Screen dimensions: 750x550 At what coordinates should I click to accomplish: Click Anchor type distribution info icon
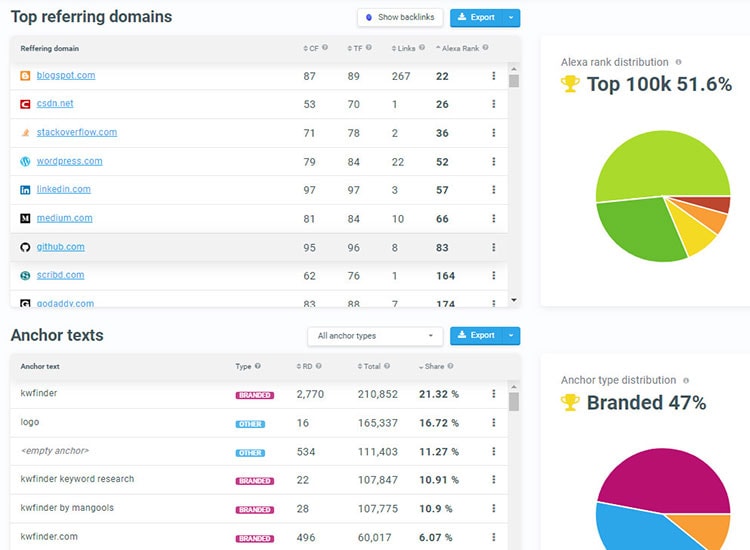pyautogui.click(x=686, y=381)
